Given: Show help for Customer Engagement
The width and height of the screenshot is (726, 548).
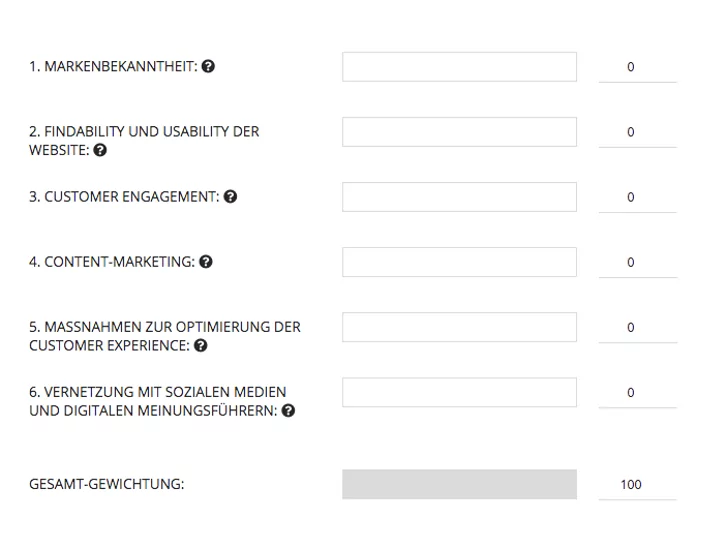Looking at the screenshot, I should point(230,197).
